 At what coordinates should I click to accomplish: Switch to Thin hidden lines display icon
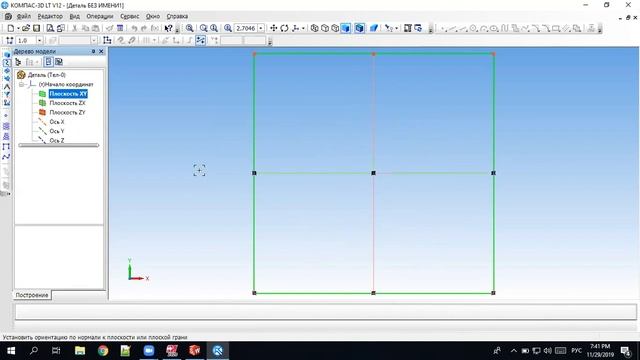[x=335, y=28]
